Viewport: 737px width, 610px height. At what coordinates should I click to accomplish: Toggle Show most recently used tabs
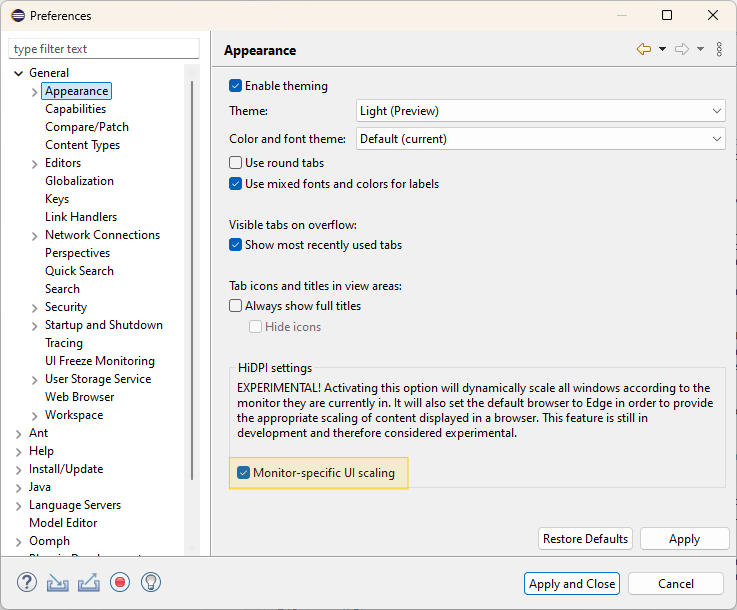point(235,245)
